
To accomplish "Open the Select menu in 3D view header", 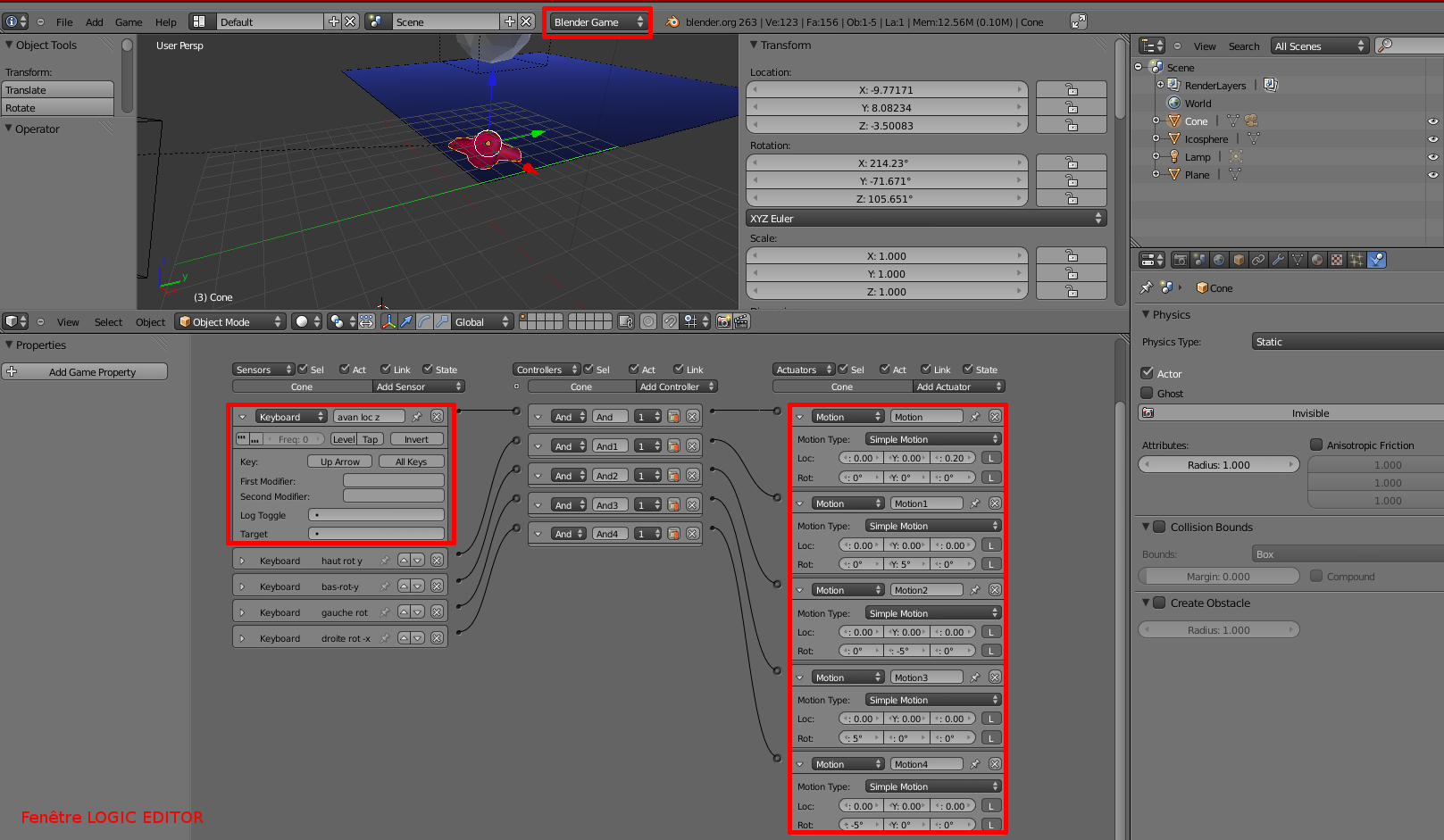I will click(108, 322).
